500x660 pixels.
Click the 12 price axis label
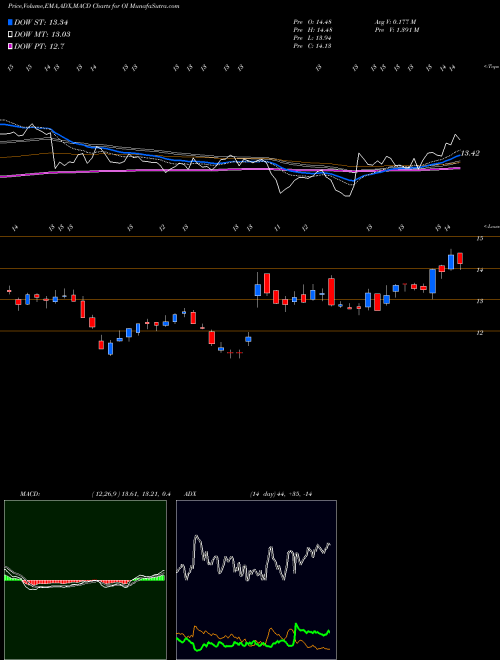479,333
